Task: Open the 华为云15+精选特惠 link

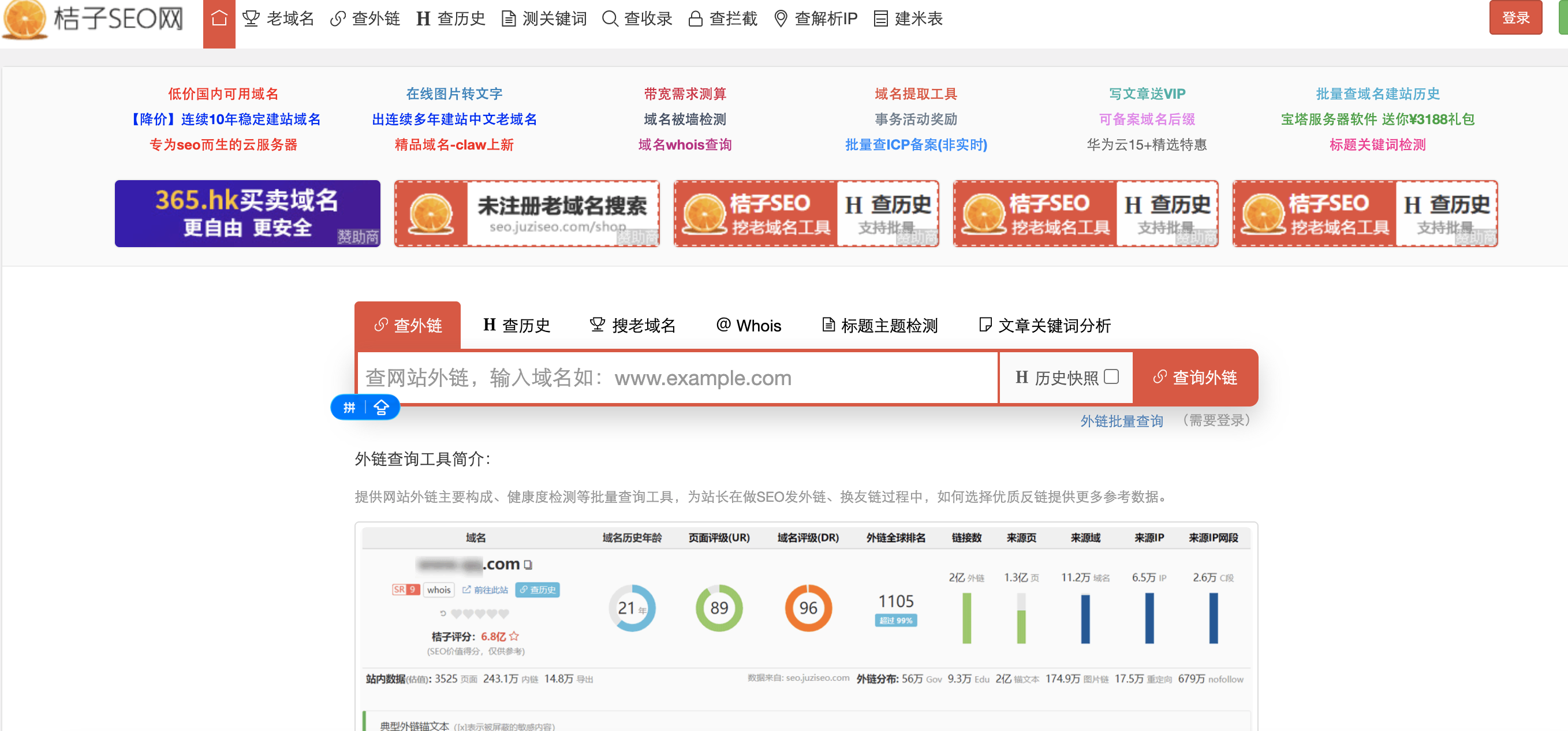Action: [1147, 145]
